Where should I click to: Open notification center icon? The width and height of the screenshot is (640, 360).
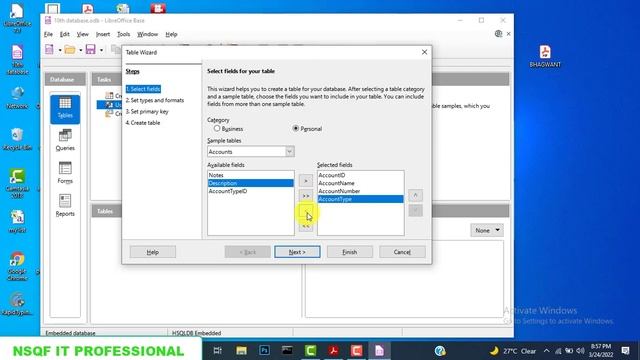click(x=625, y=351)
